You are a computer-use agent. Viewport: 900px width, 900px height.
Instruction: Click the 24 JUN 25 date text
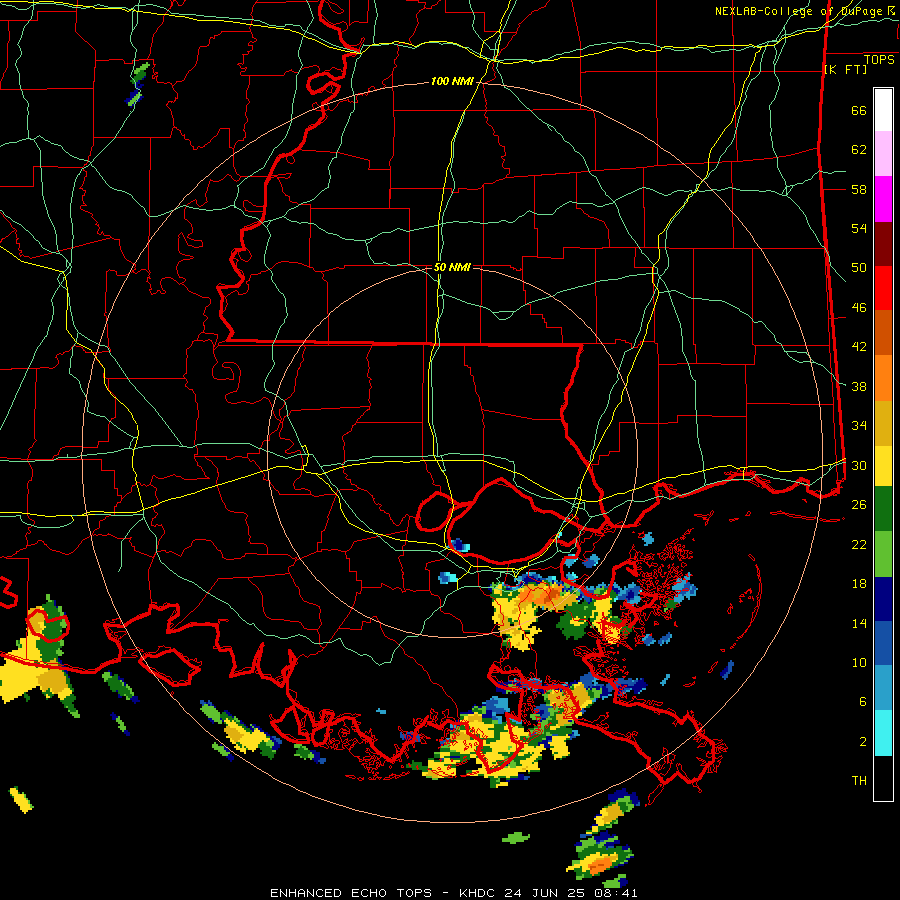tap(545, 893)
